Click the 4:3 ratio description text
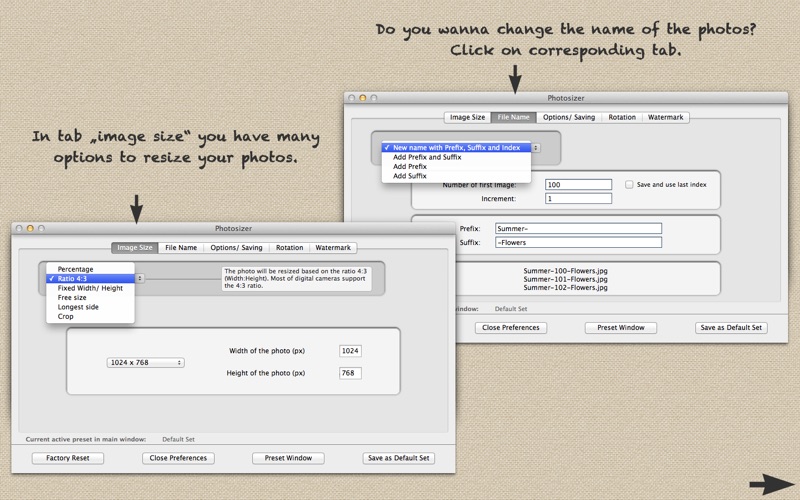800x500 pixels. click(x=296, y=279)
